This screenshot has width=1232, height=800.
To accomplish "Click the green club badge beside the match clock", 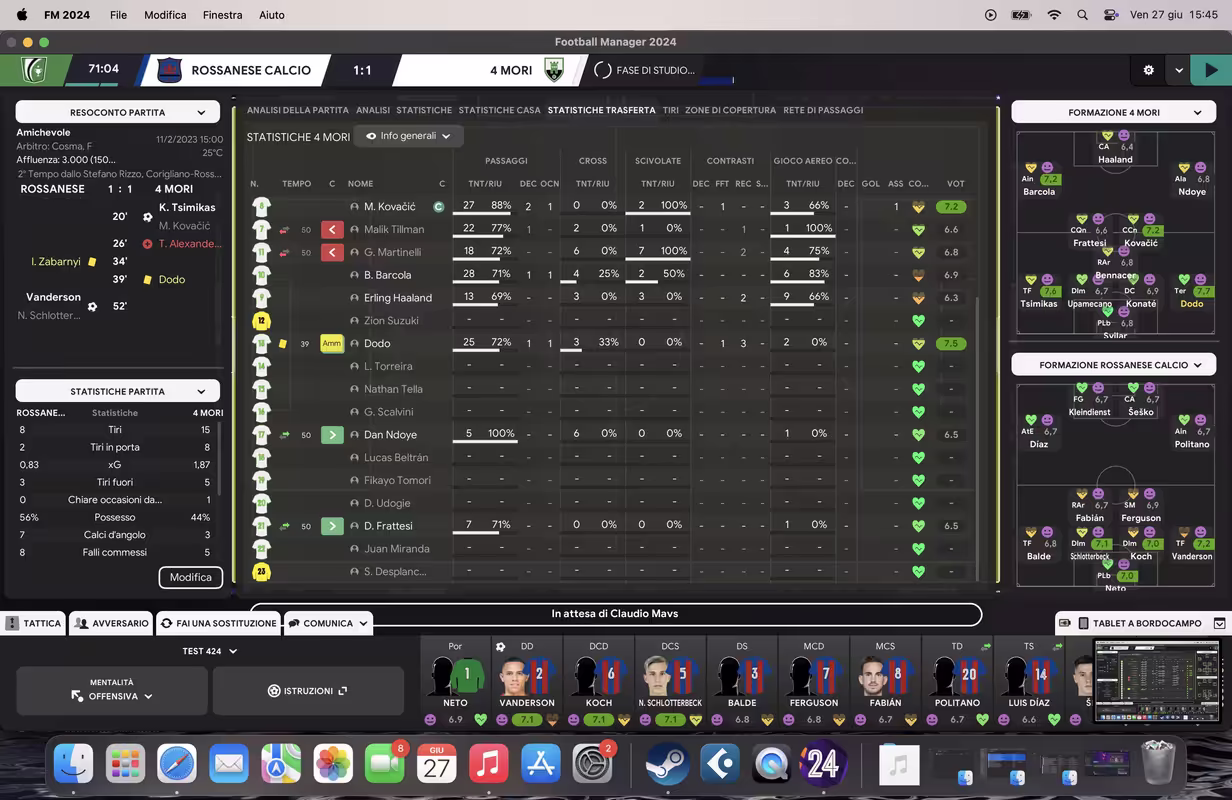I will point(34,70).
